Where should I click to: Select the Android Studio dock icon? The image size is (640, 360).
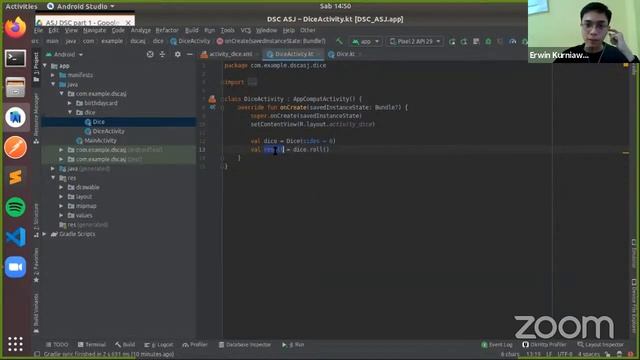coord(16,118)
